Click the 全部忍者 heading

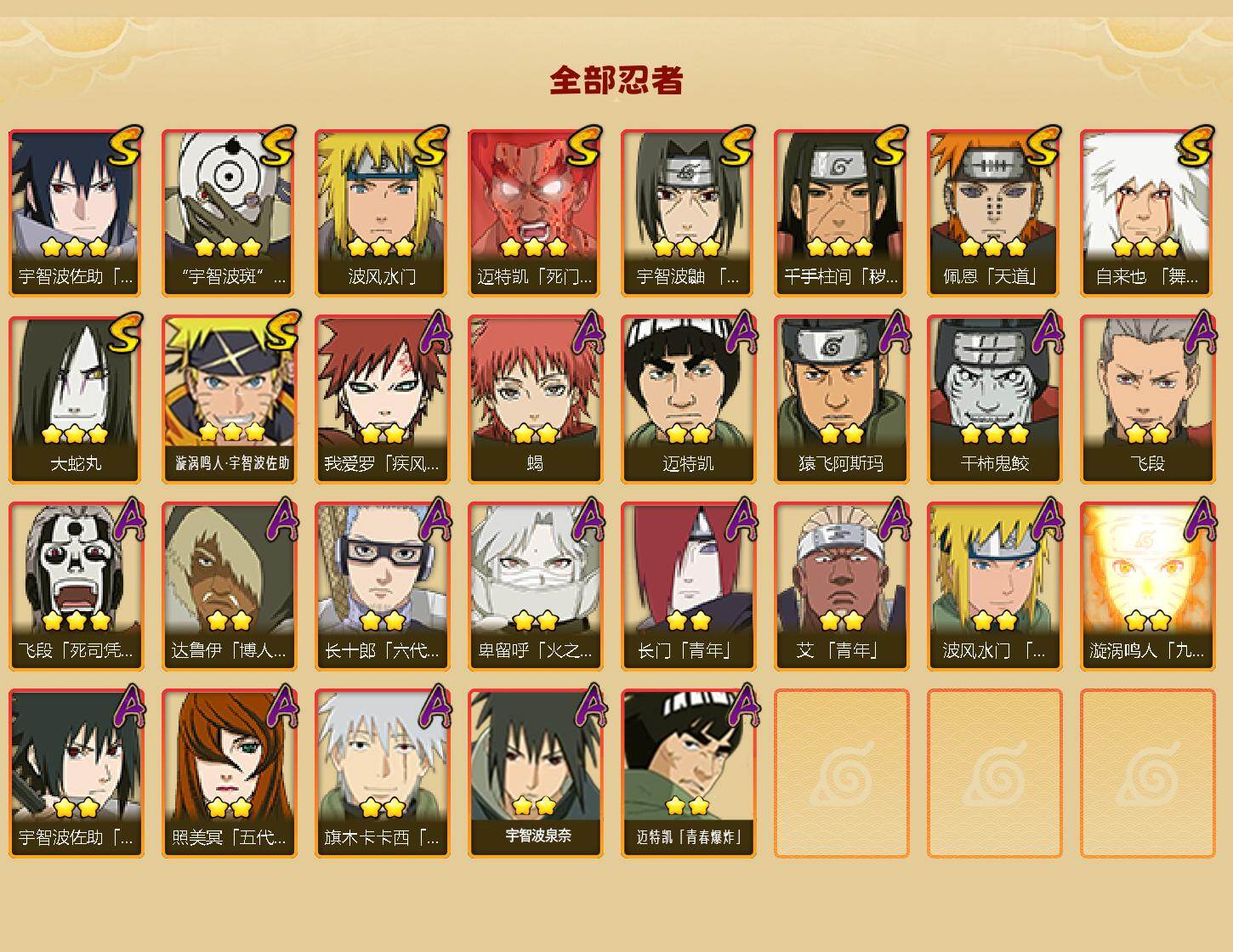(616, 80)
